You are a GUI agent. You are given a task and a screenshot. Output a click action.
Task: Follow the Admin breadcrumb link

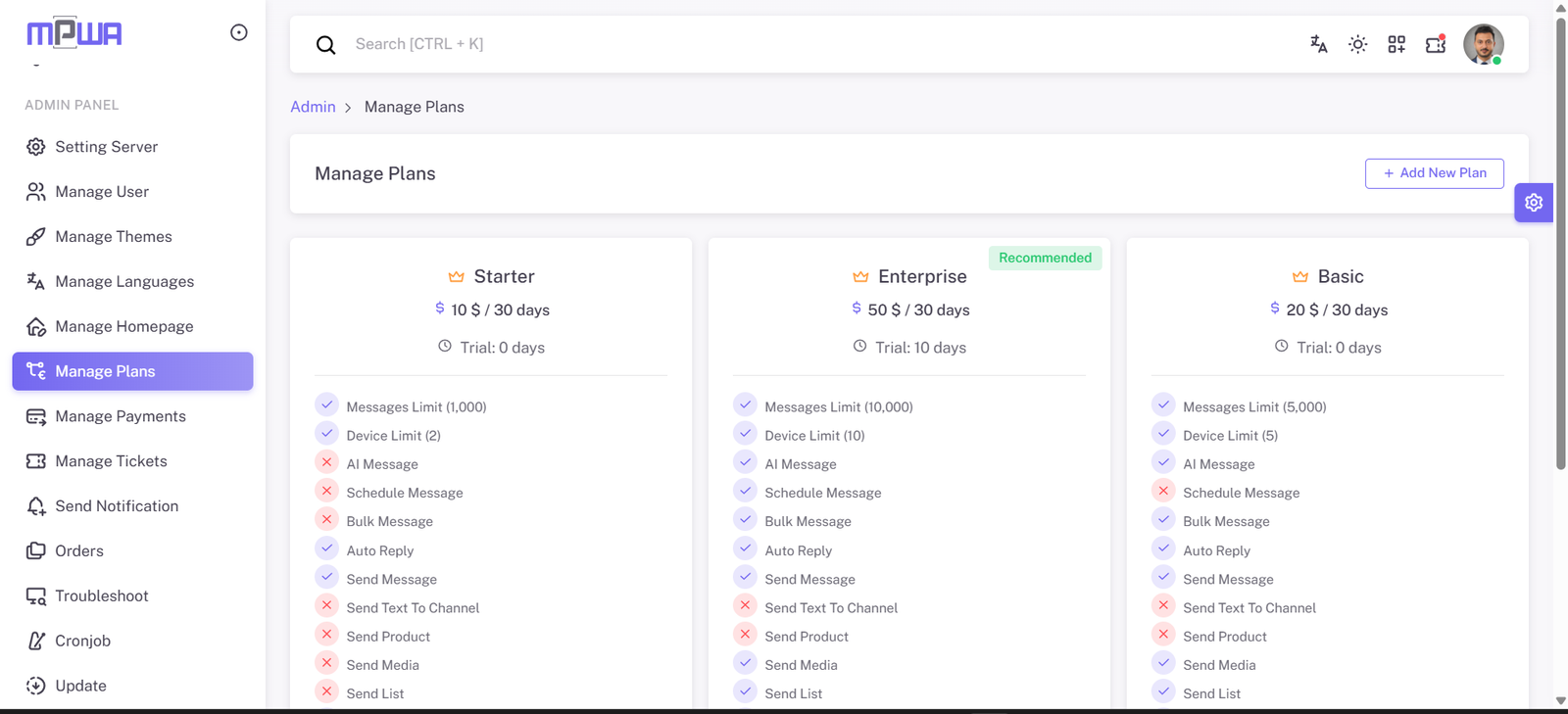coord(313,107)
